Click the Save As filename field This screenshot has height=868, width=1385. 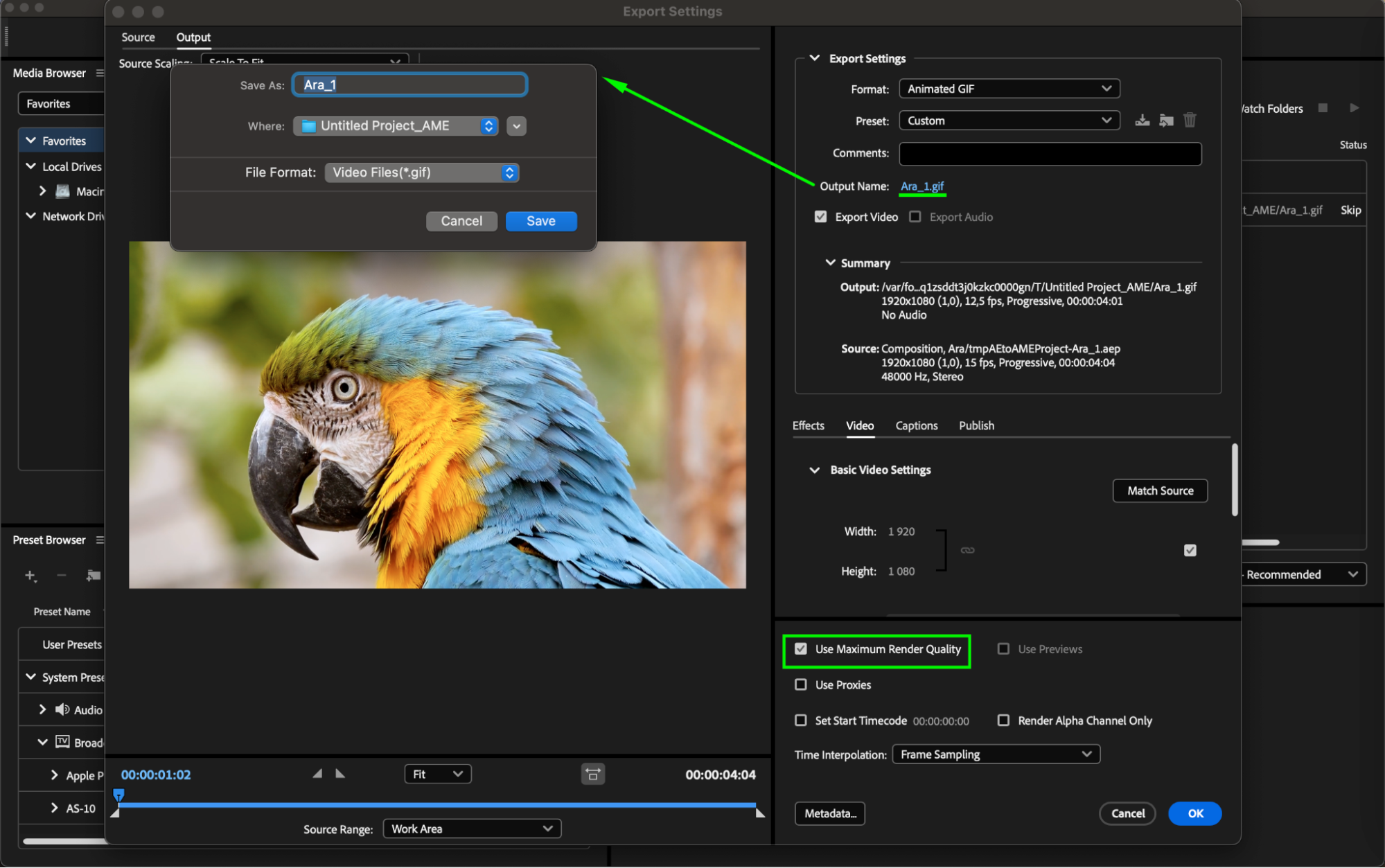click(x=410, y=85)
